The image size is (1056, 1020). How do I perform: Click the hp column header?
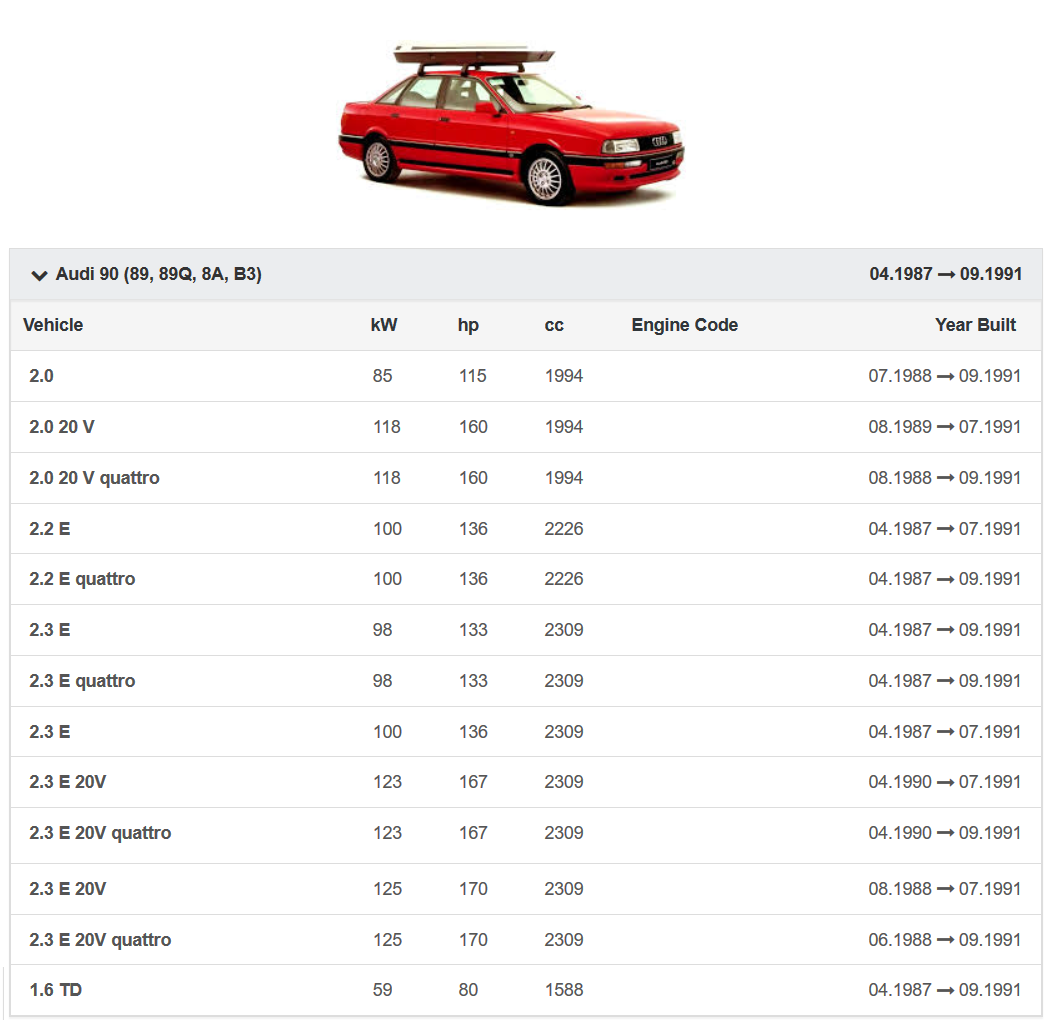[468, 325]
